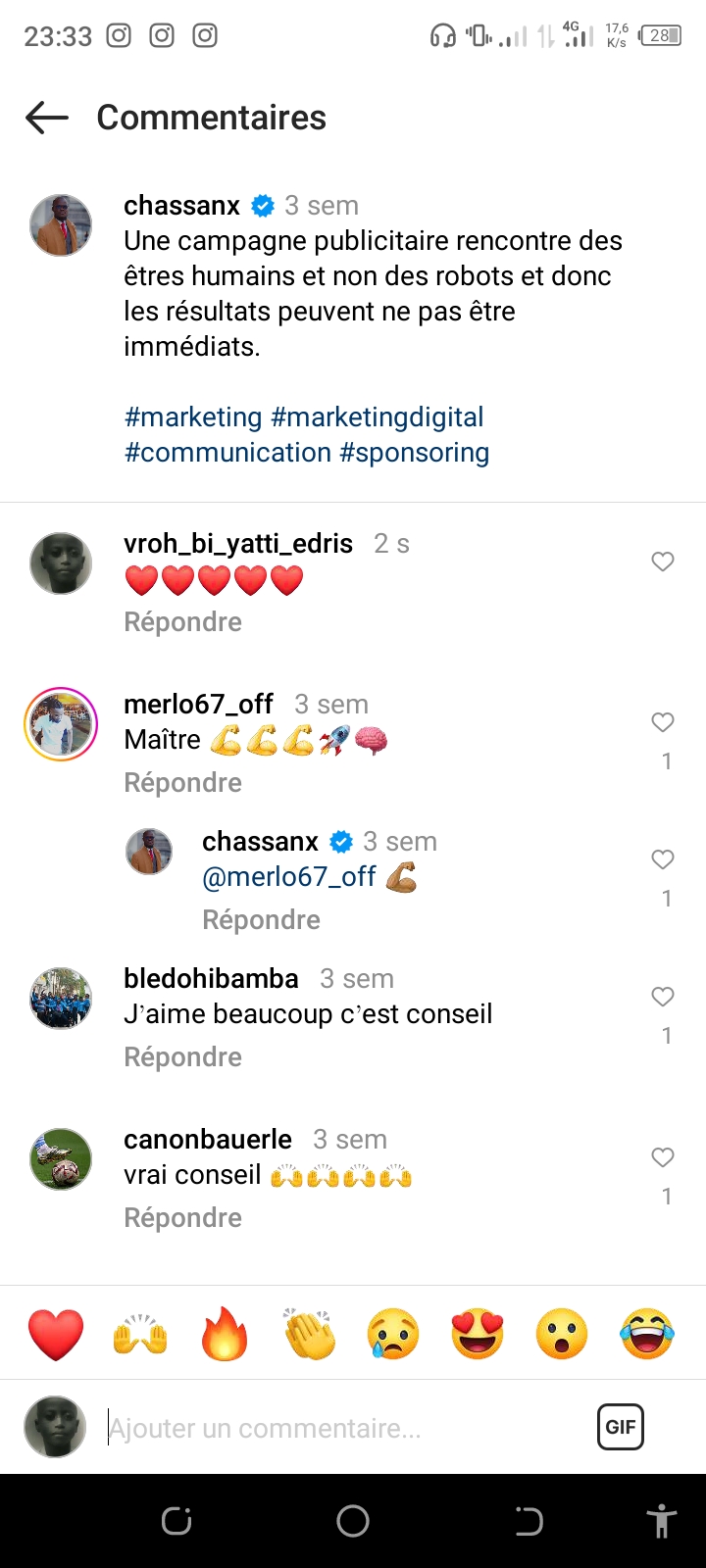Toggle like on canonbauerle's comment

click(x=663, y=1157)
